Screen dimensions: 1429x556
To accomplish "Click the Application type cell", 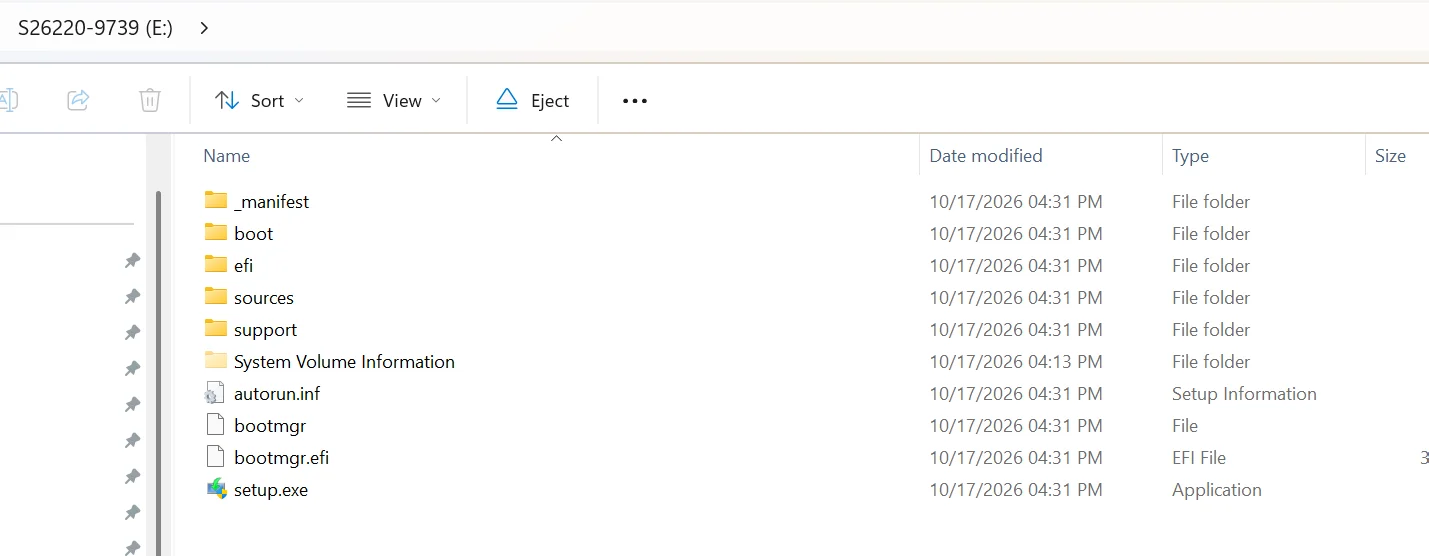I will 1217,490.
